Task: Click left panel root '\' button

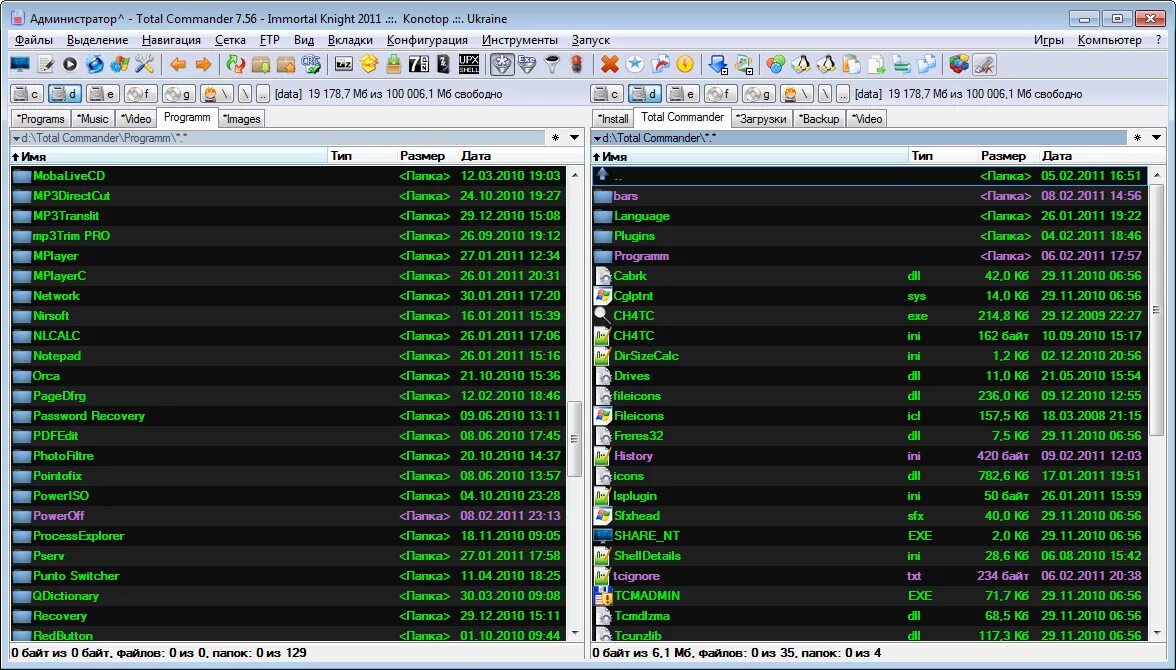Action: 244,94
